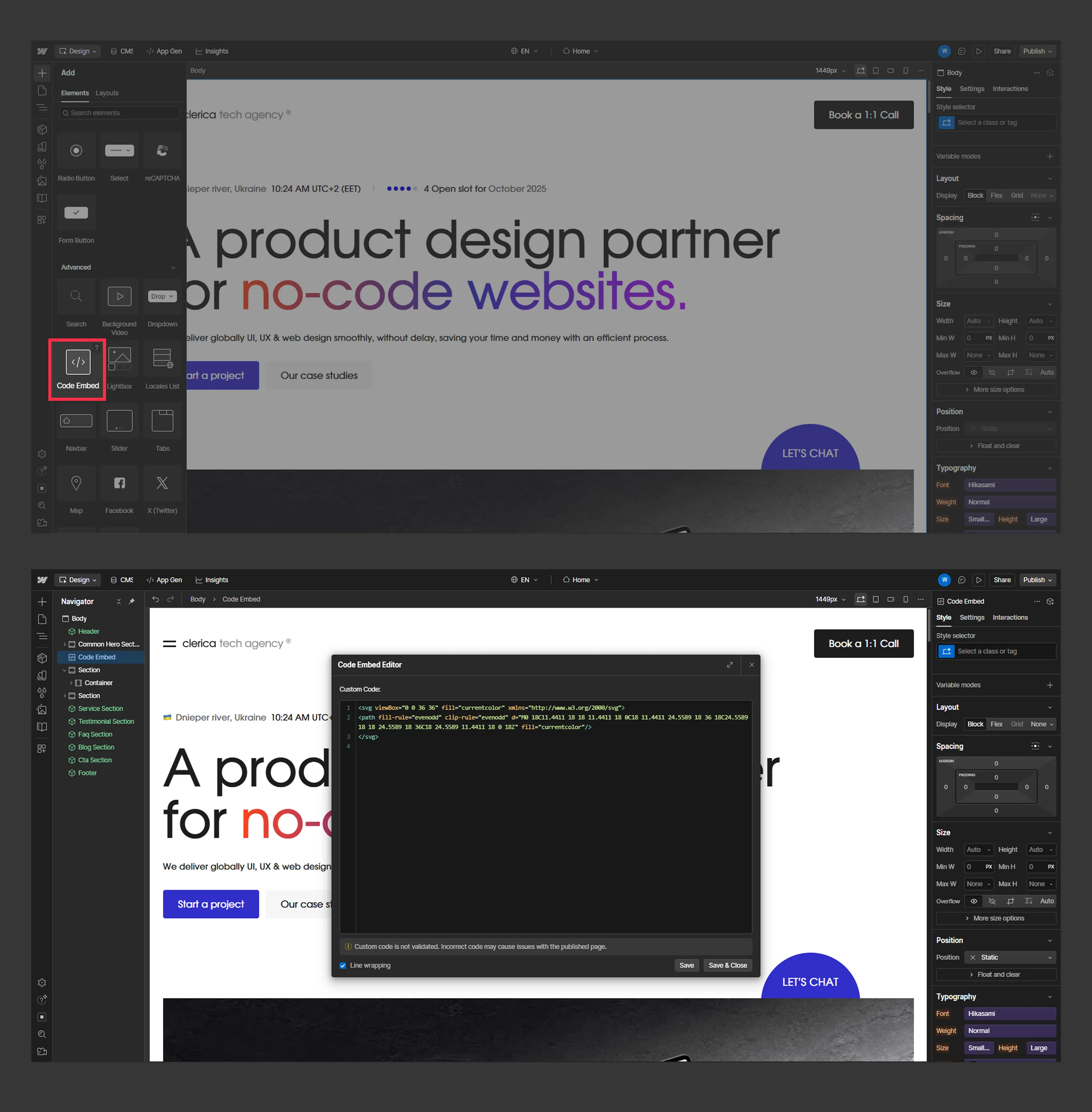Expand the Common Hero Section tree item
Image resolution: width=1092 pixels, height=1112 pixels.
(x=65, y=645)
